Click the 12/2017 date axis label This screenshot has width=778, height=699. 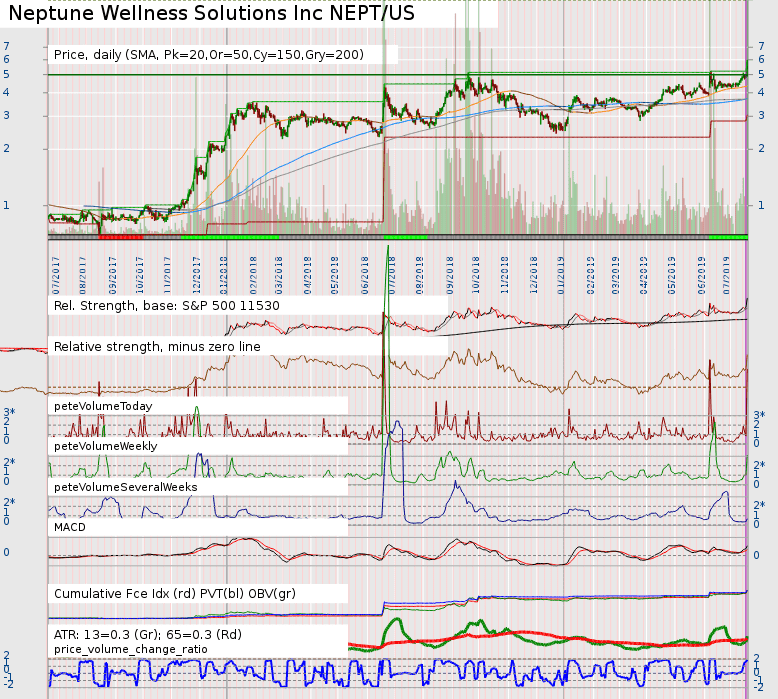(x=196, y=275)
